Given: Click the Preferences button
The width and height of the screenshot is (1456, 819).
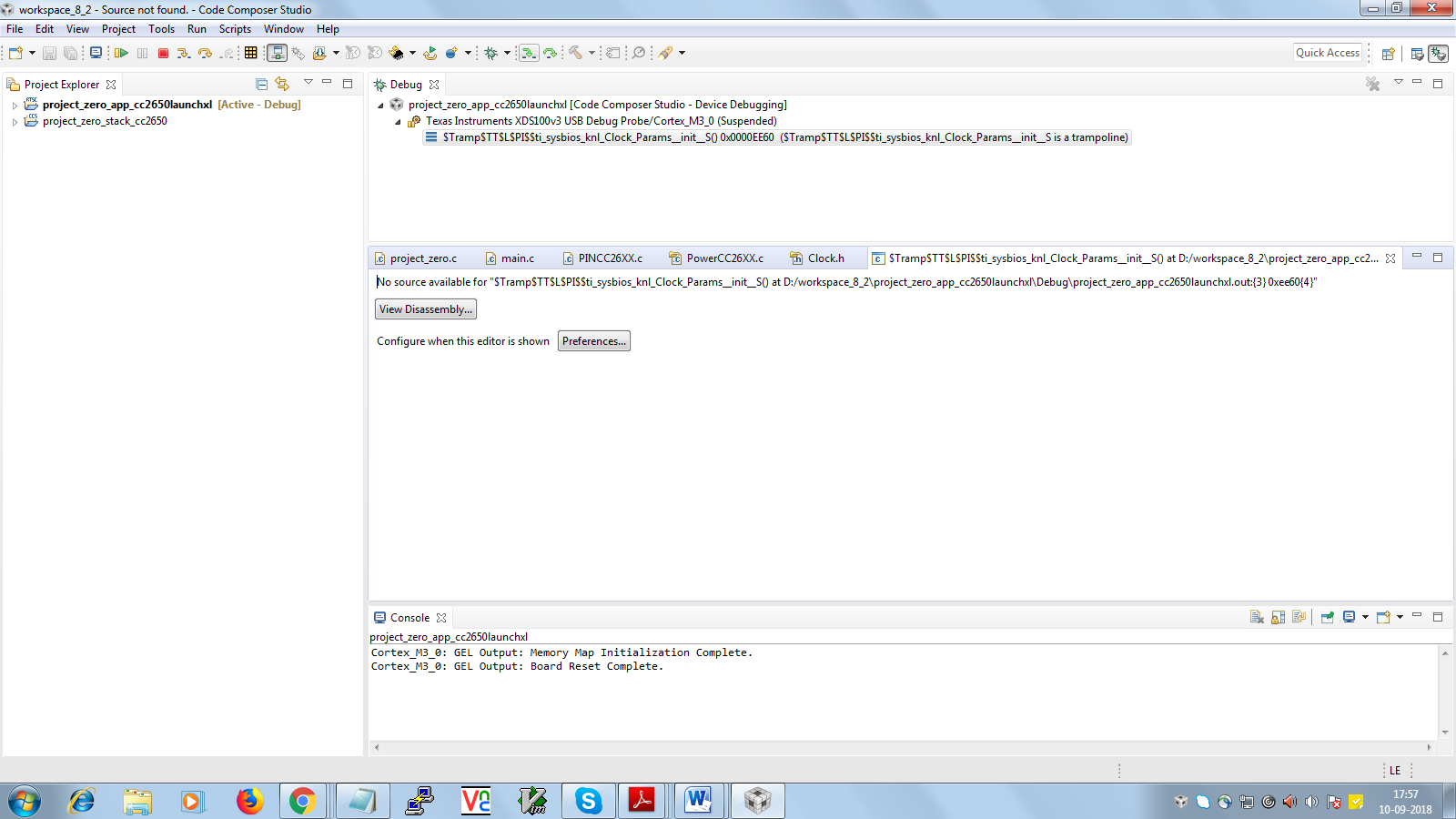Looking at the screenshot, I should coord(594,341).
